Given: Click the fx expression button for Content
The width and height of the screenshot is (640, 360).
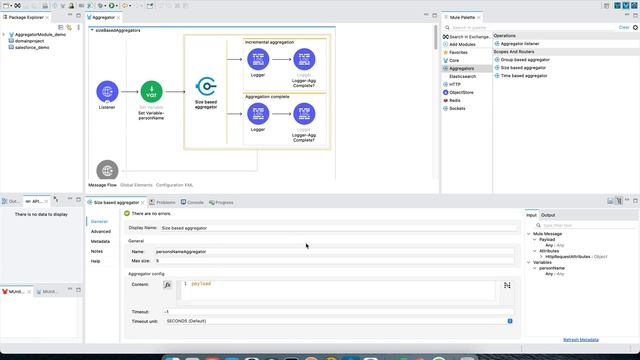Looking at the screenshot, I should click(x=167, y=284).
